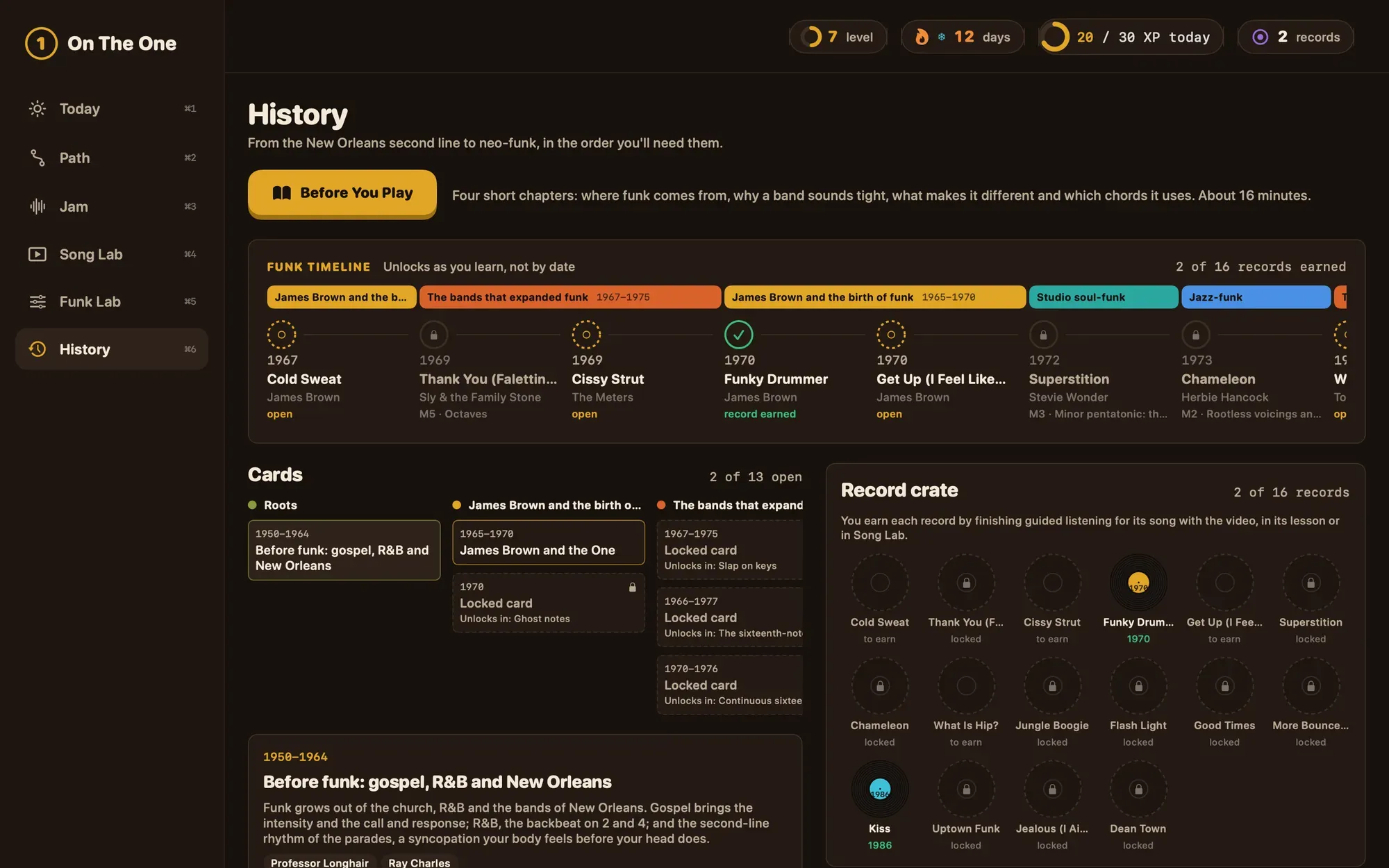Image resolution: width=1389 pixels, height=868 pixels.
Task: Select the Cold Sweat open timeline node
Action: click(x=281, y=335)
